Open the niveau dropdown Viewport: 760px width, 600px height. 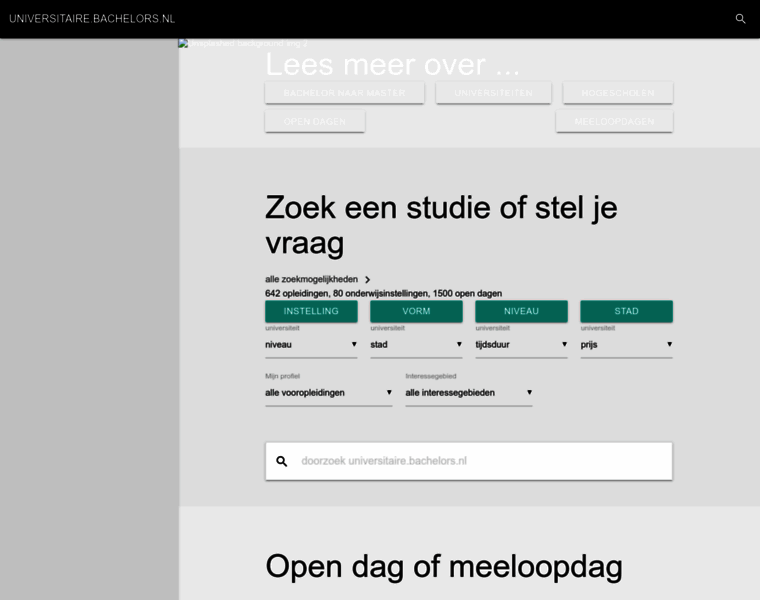[311, 345]
